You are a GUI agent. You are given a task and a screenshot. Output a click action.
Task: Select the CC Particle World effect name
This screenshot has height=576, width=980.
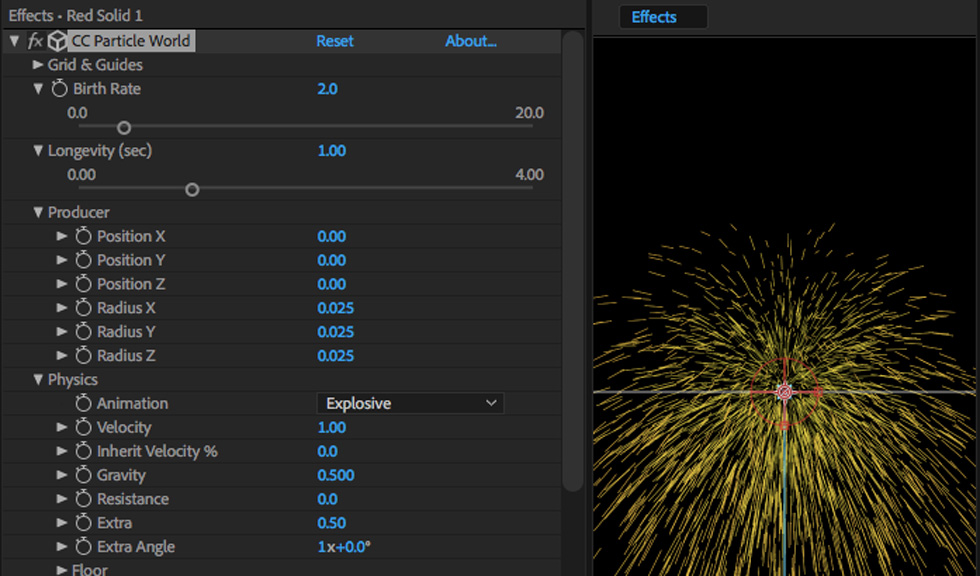pyautogui.click(x=131, y=41)
